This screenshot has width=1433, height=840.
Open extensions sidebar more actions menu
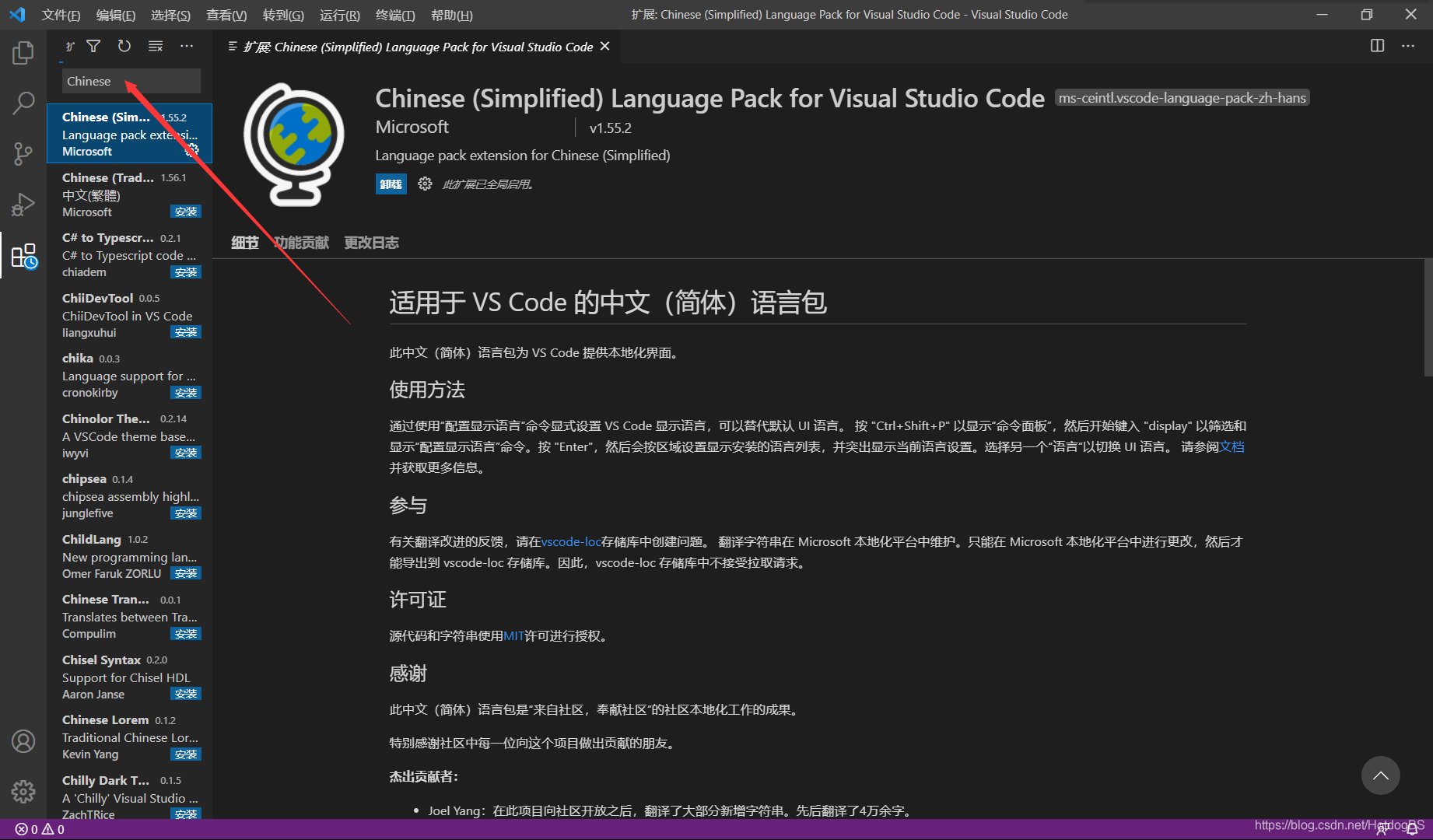coord(187,47)
